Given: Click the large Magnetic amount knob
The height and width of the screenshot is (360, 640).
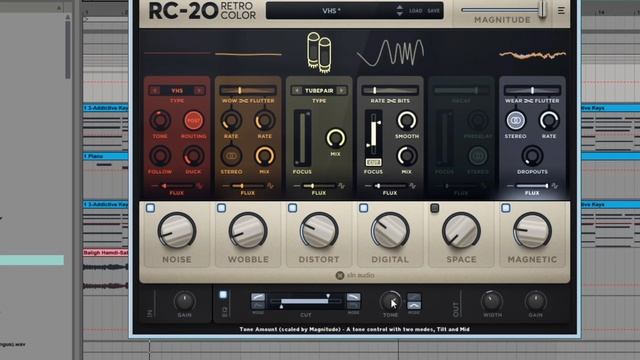Looking at the screenshot, I should 532,231.
